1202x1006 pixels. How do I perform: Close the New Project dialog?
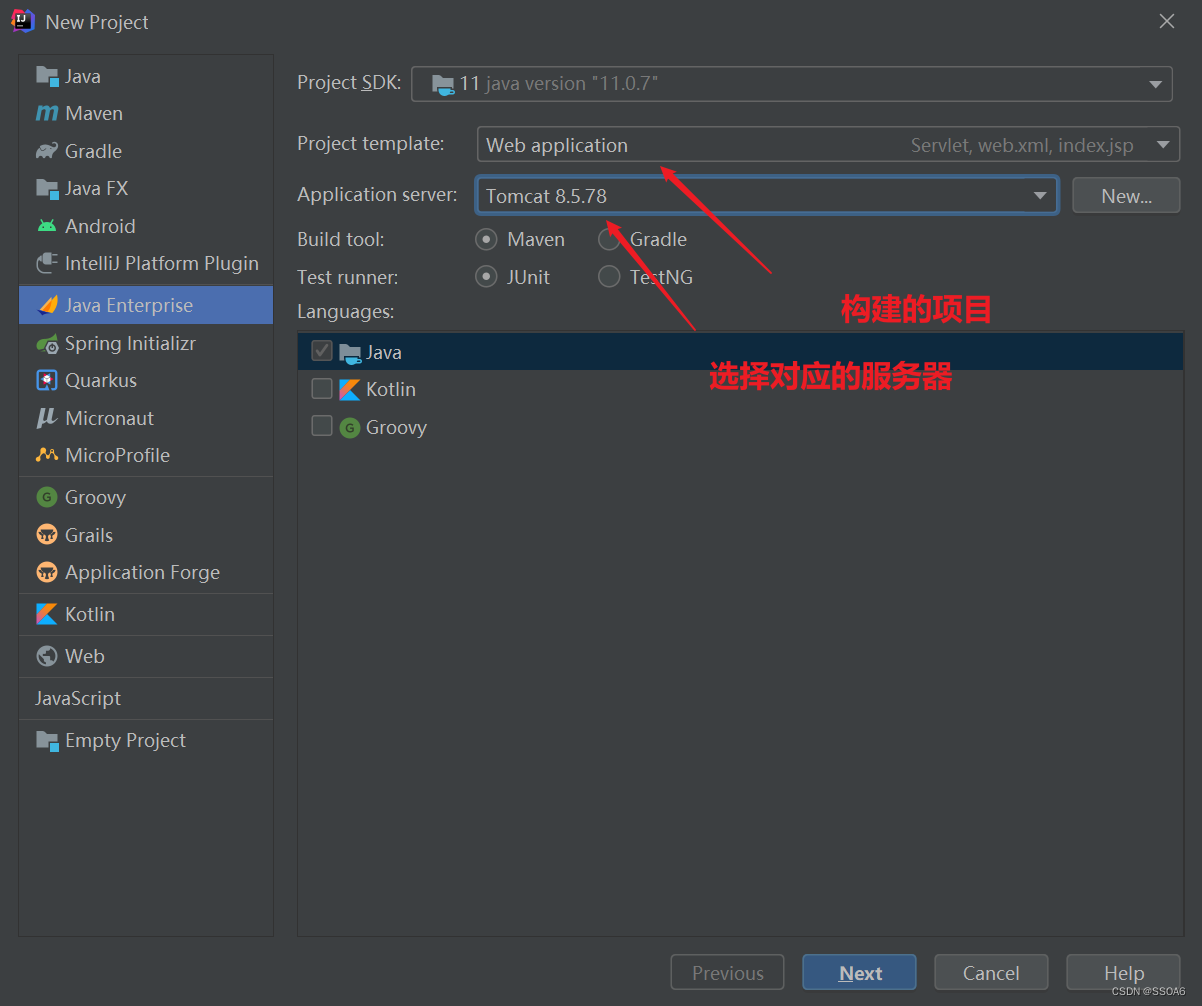coord(1166,21)
